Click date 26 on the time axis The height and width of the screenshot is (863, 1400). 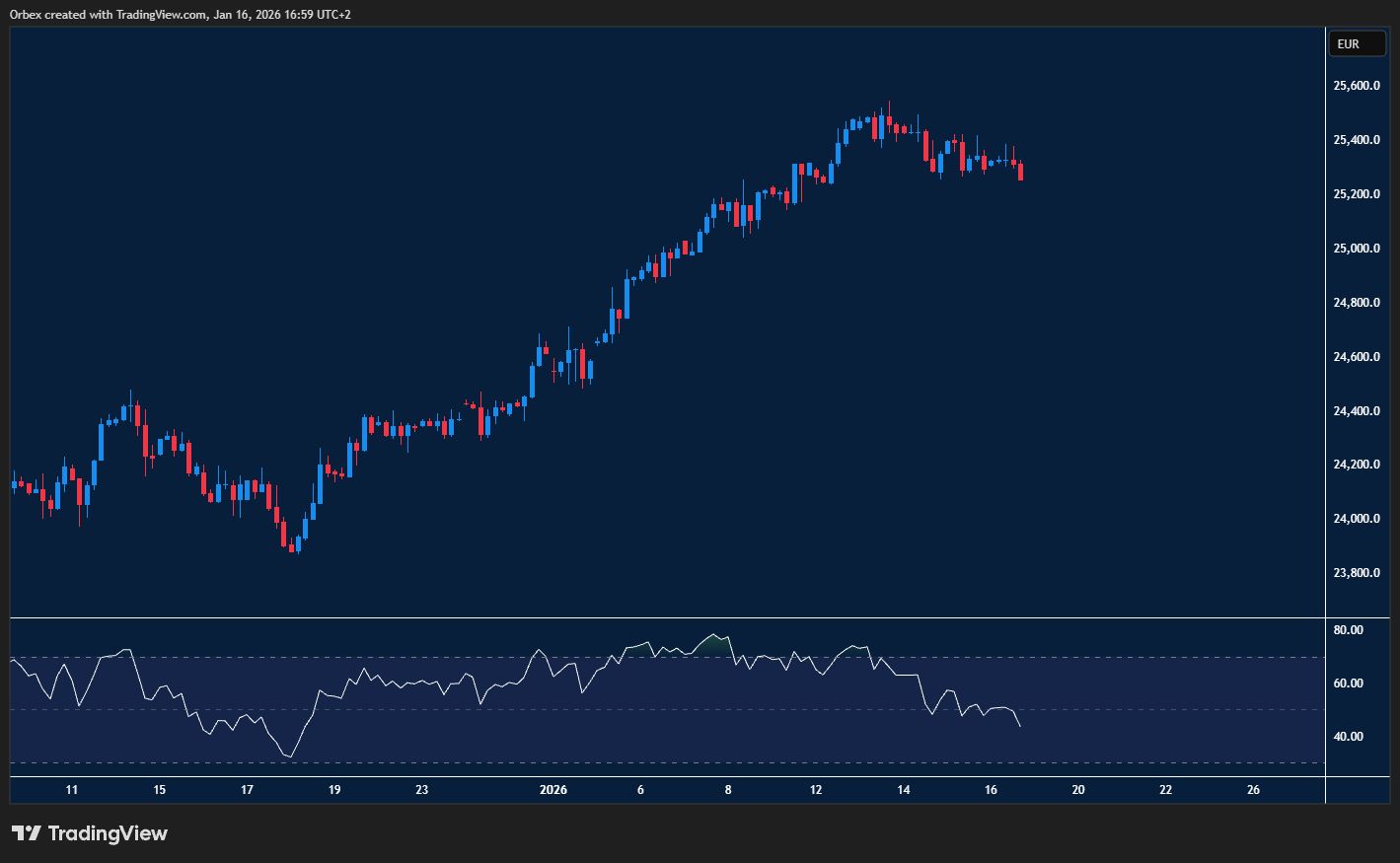click(1253, 790)
